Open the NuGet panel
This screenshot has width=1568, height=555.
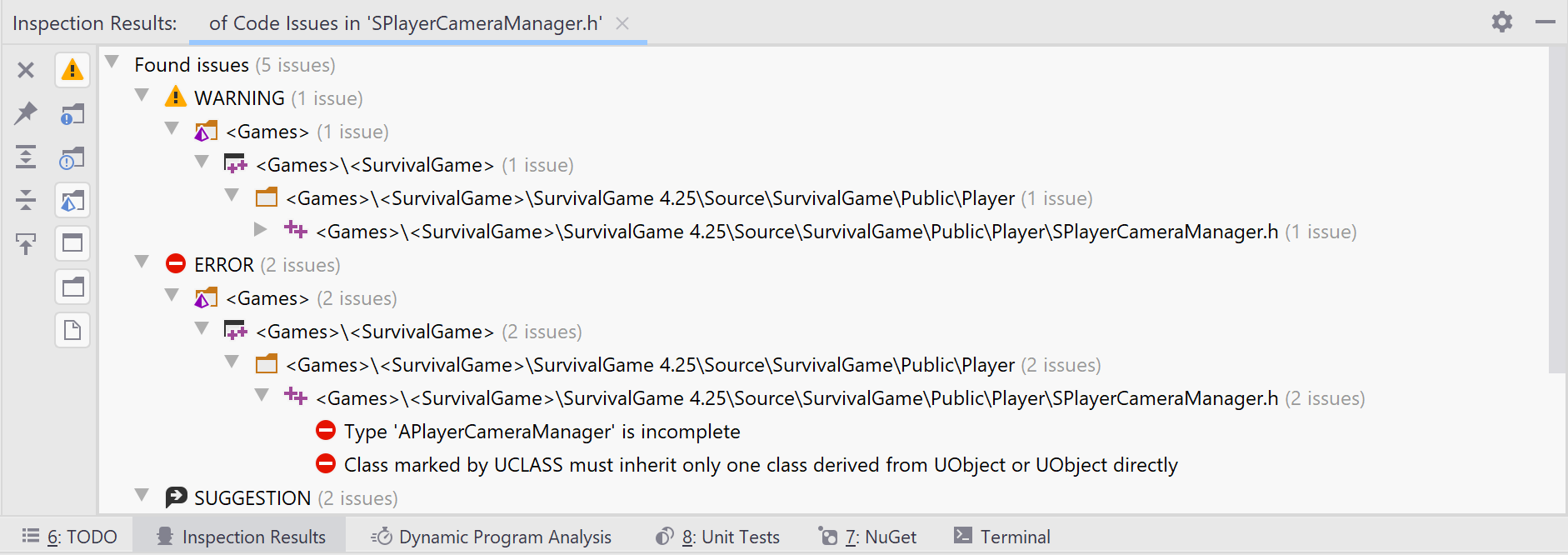[879, 537]
